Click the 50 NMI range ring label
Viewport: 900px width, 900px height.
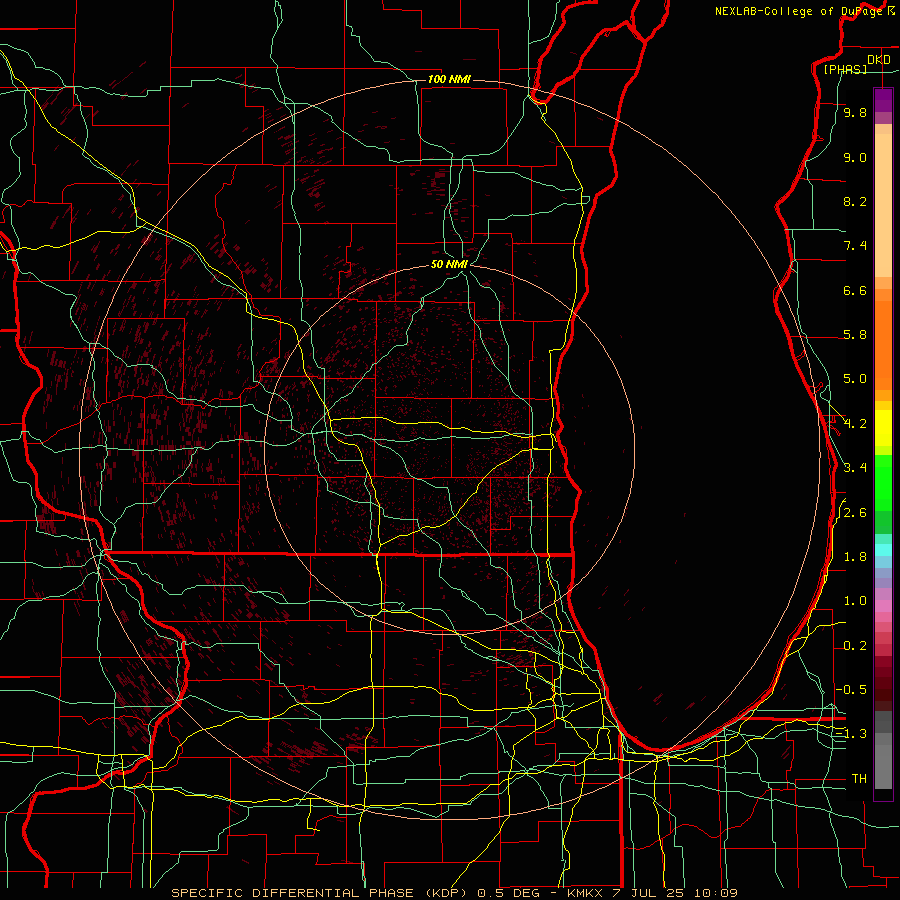coord(449,264)
